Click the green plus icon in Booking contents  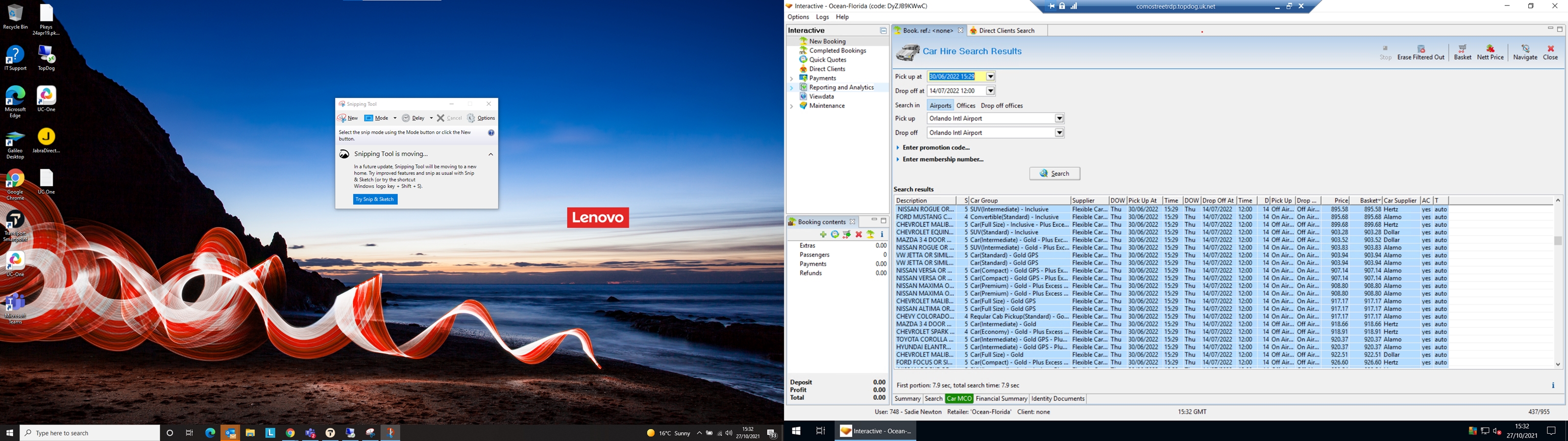[x=823, y=235]
